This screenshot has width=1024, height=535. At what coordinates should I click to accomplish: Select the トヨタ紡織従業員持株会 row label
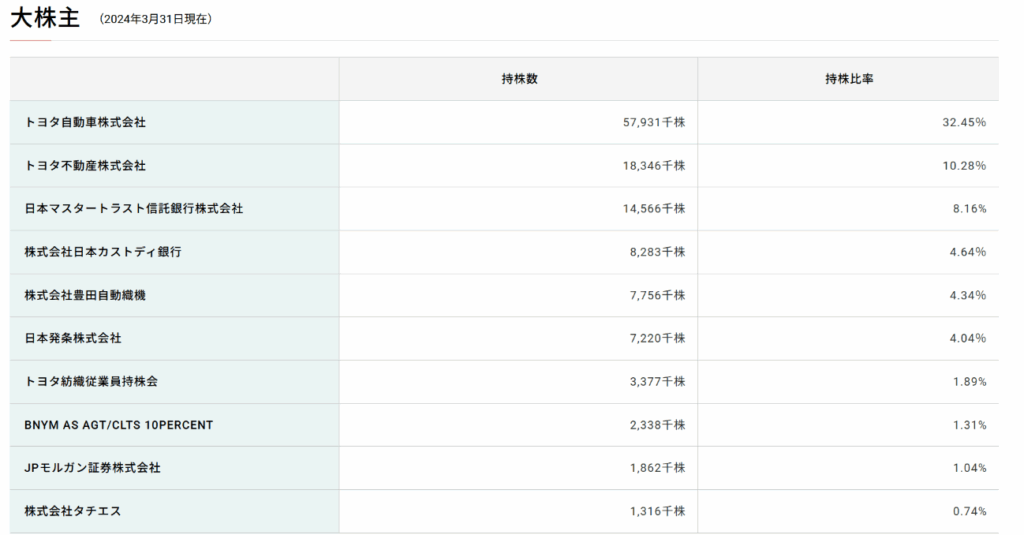pos(91,381)
